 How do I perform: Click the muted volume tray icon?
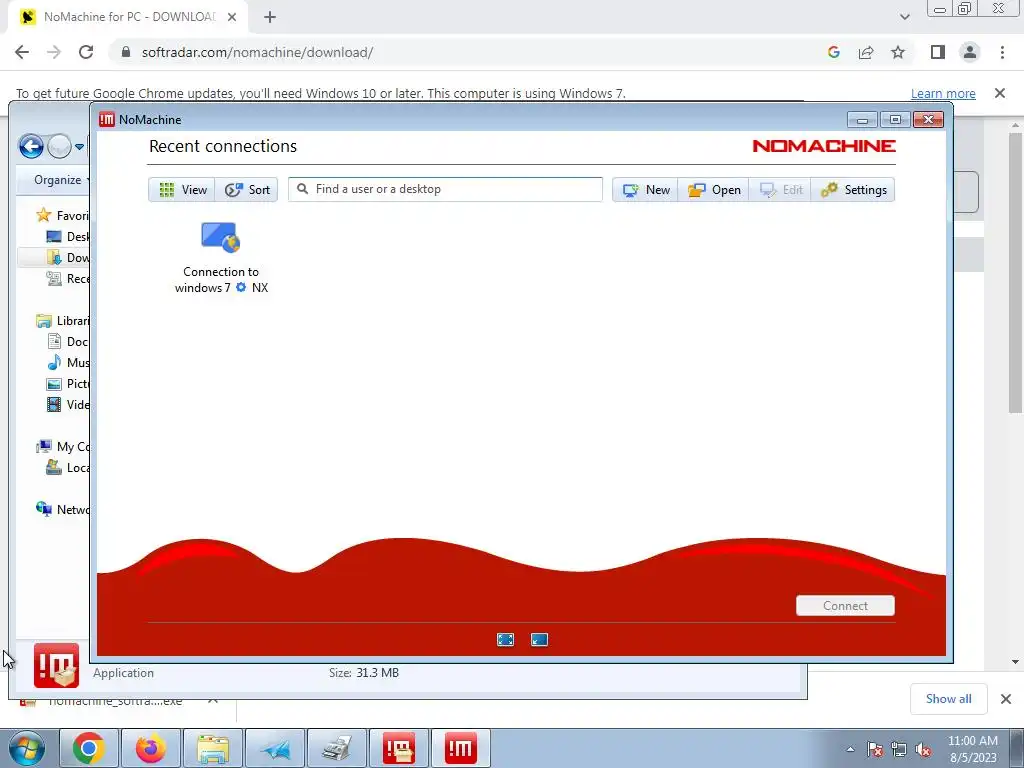click(x=923, y=749)
